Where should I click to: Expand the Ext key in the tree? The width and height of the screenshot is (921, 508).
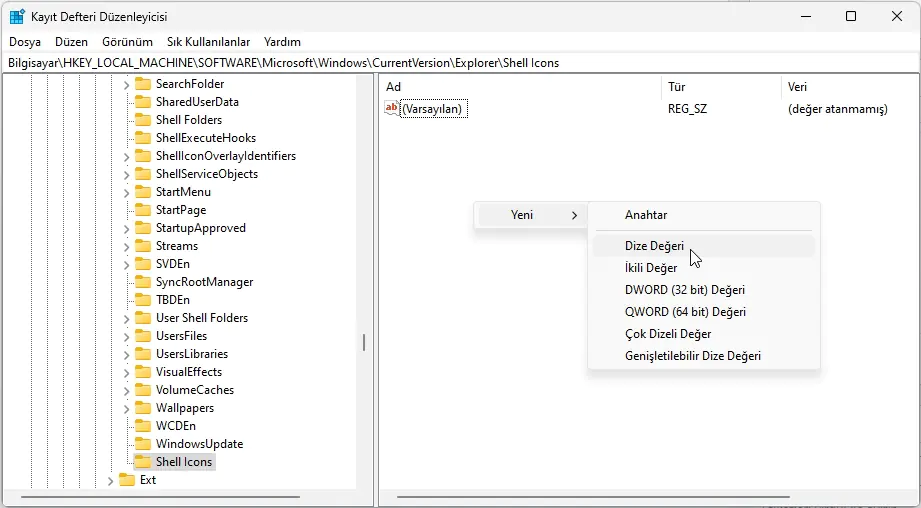coord(110,480)
